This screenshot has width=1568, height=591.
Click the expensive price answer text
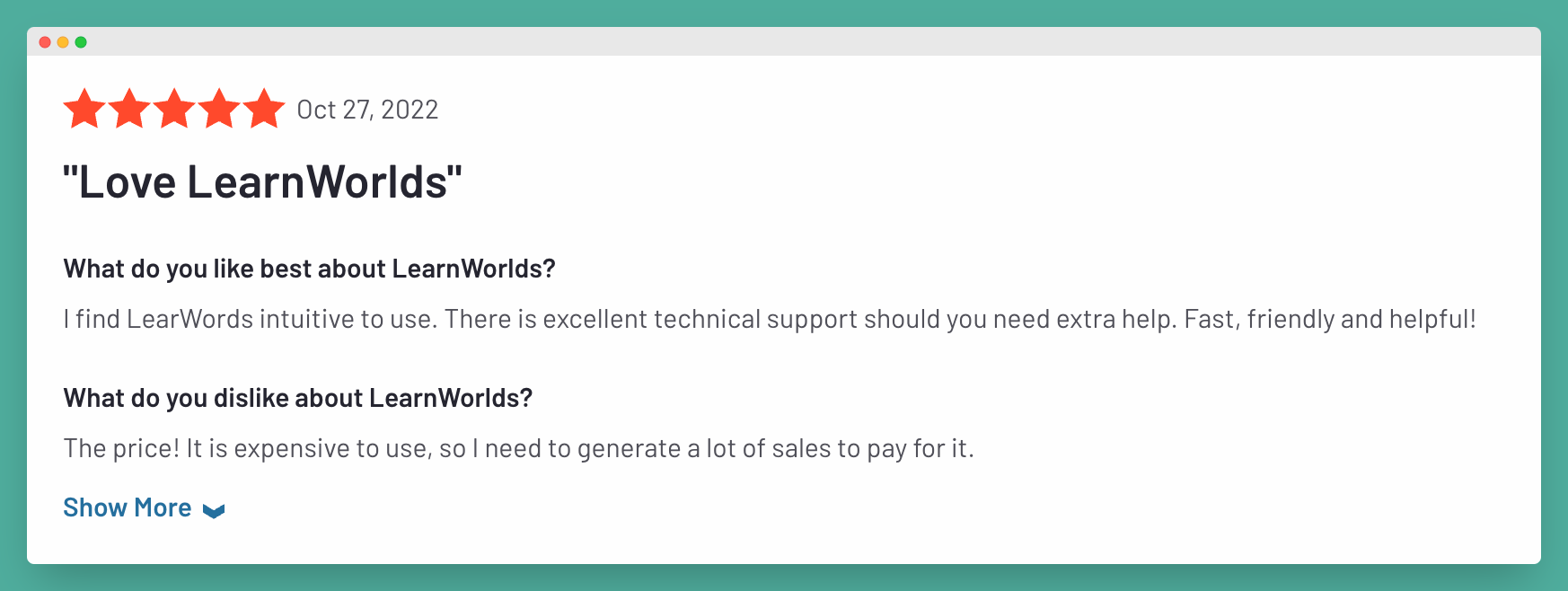pos(519,448)
